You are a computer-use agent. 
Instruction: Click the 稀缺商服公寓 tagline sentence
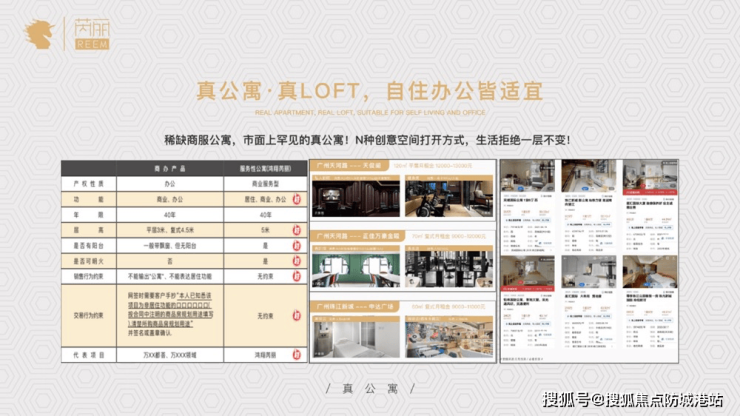coord(367,140)
